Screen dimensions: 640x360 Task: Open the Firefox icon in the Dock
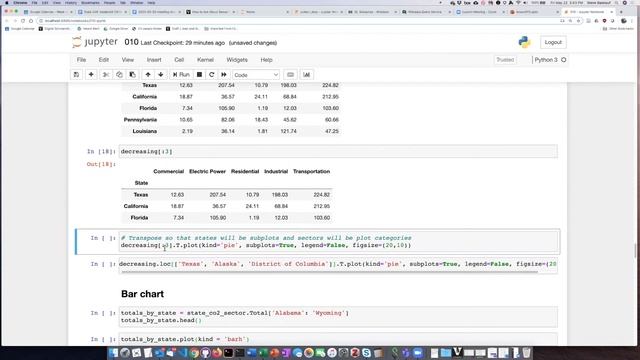[x=217, y=353]
